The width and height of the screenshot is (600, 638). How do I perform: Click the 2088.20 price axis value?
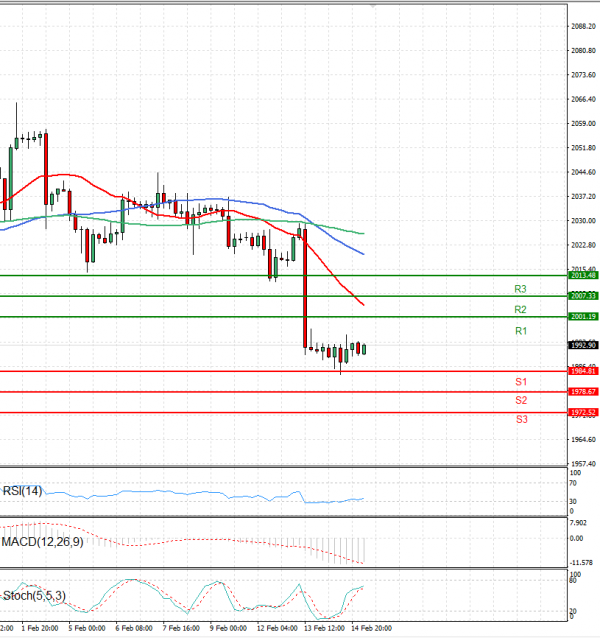point(583,26)
